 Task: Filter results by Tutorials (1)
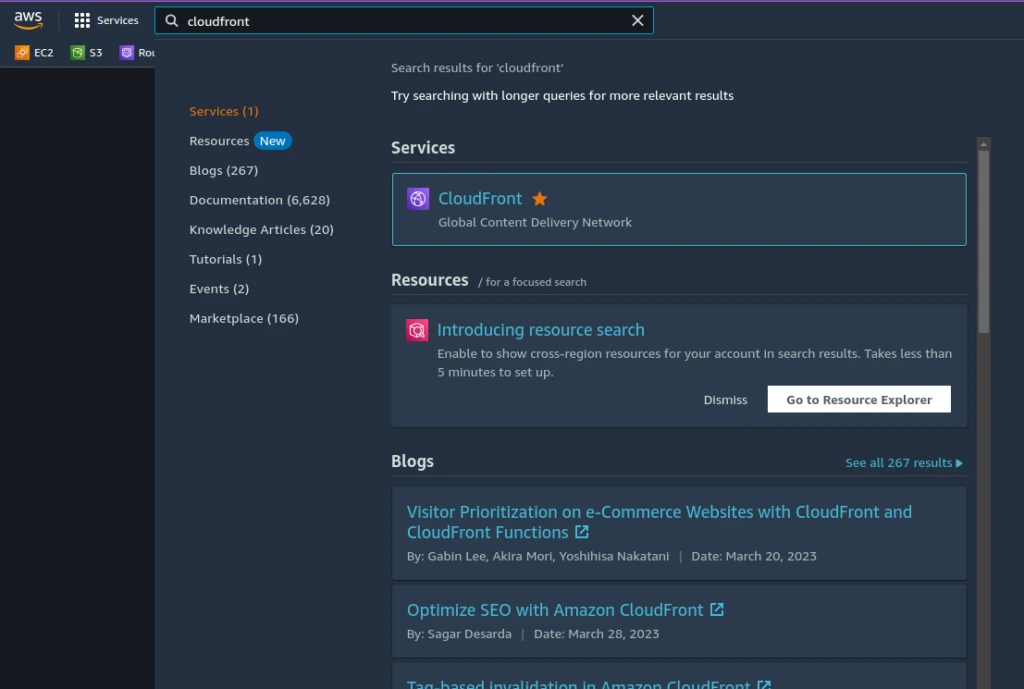pyautogui.click(x=225, y=259)
